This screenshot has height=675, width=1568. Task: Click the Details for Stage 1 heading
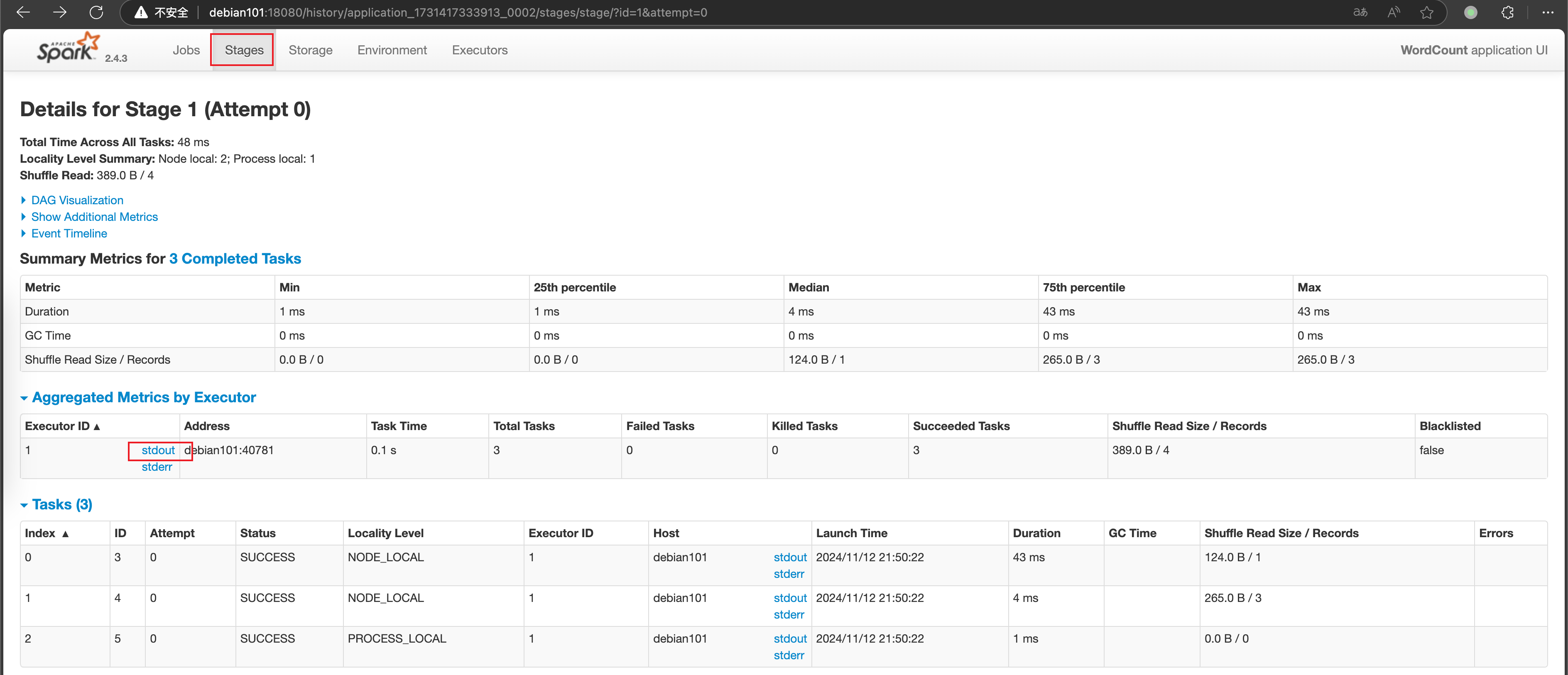pos(166,110)
